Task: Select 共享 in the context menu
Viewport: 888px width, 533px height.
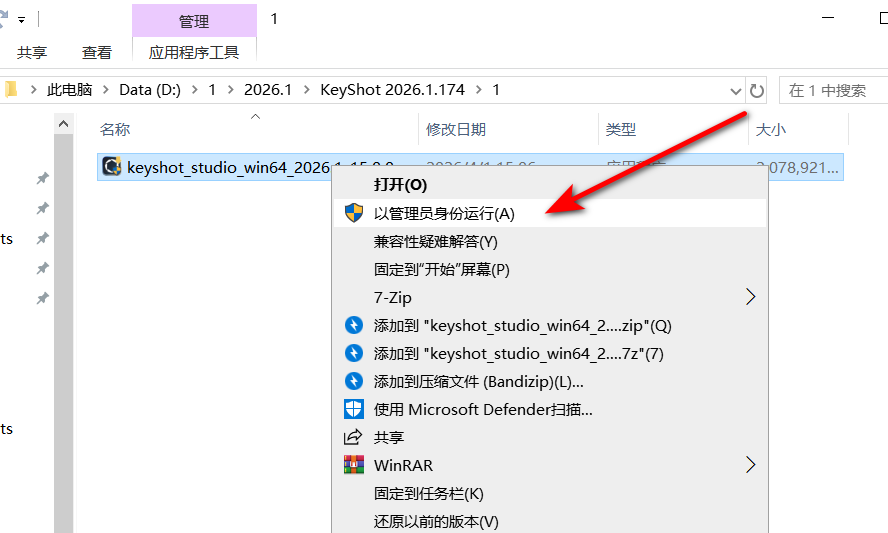Action: click(550, 437)
